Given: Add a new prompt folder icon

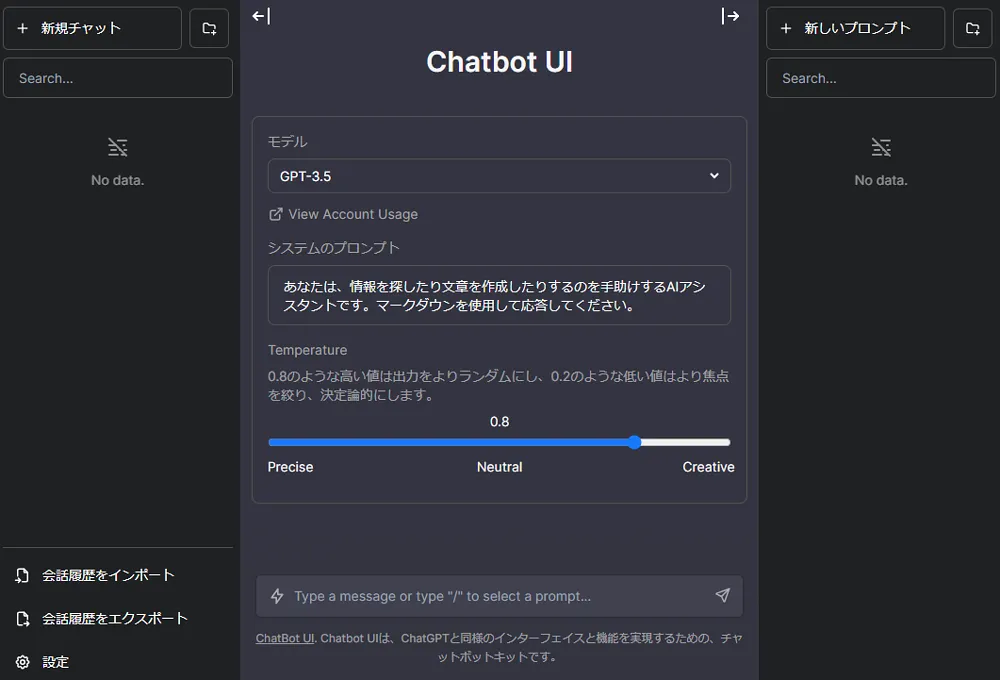Looking at the screenshot, I should [973, 28].
